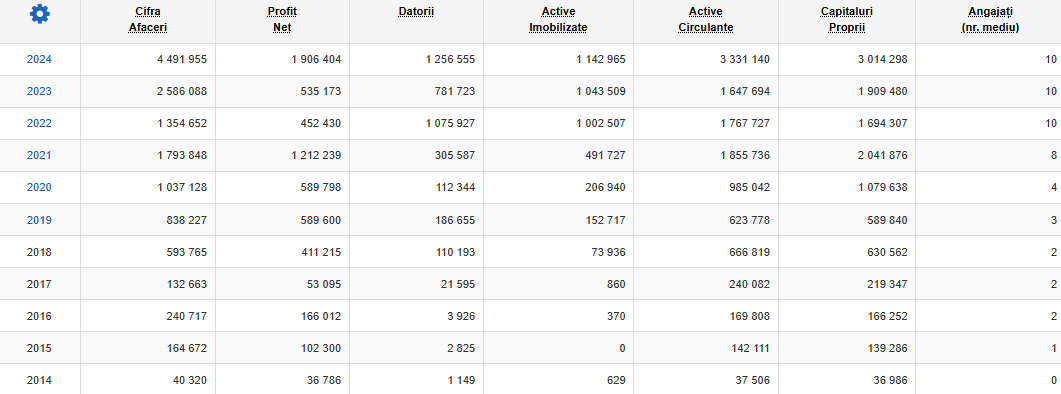Click the equity value 166 252
Viewport: 1061px width, 394px height.
tap(888, 316)
